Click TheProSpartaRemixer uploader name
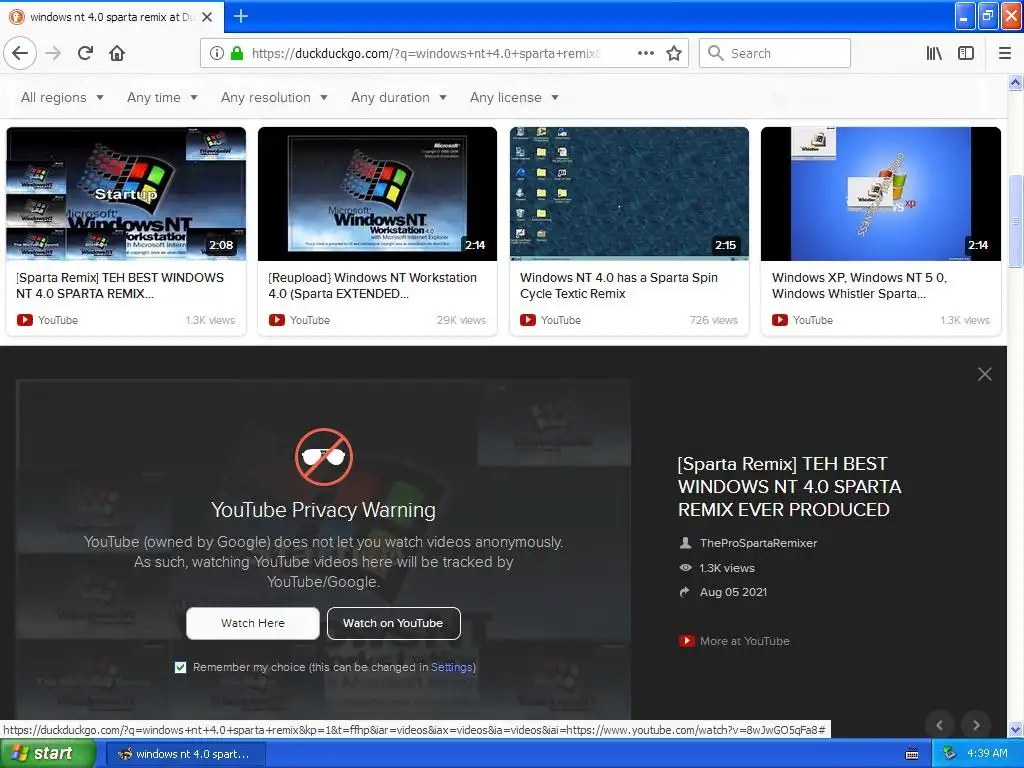Screen dimensions: 1024x768 758,543
